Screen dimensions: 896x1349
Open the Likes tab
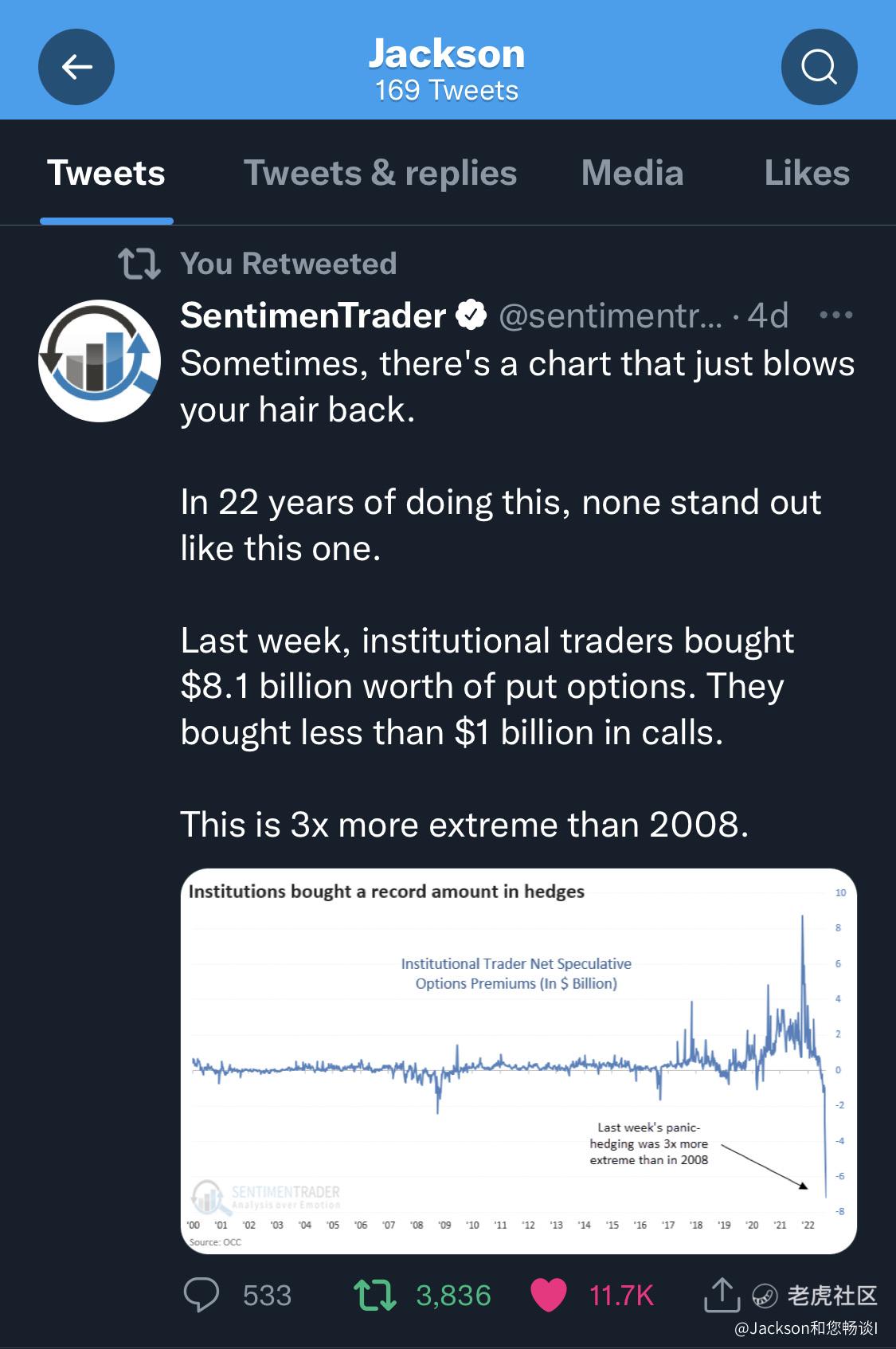(x=807, y=173)
